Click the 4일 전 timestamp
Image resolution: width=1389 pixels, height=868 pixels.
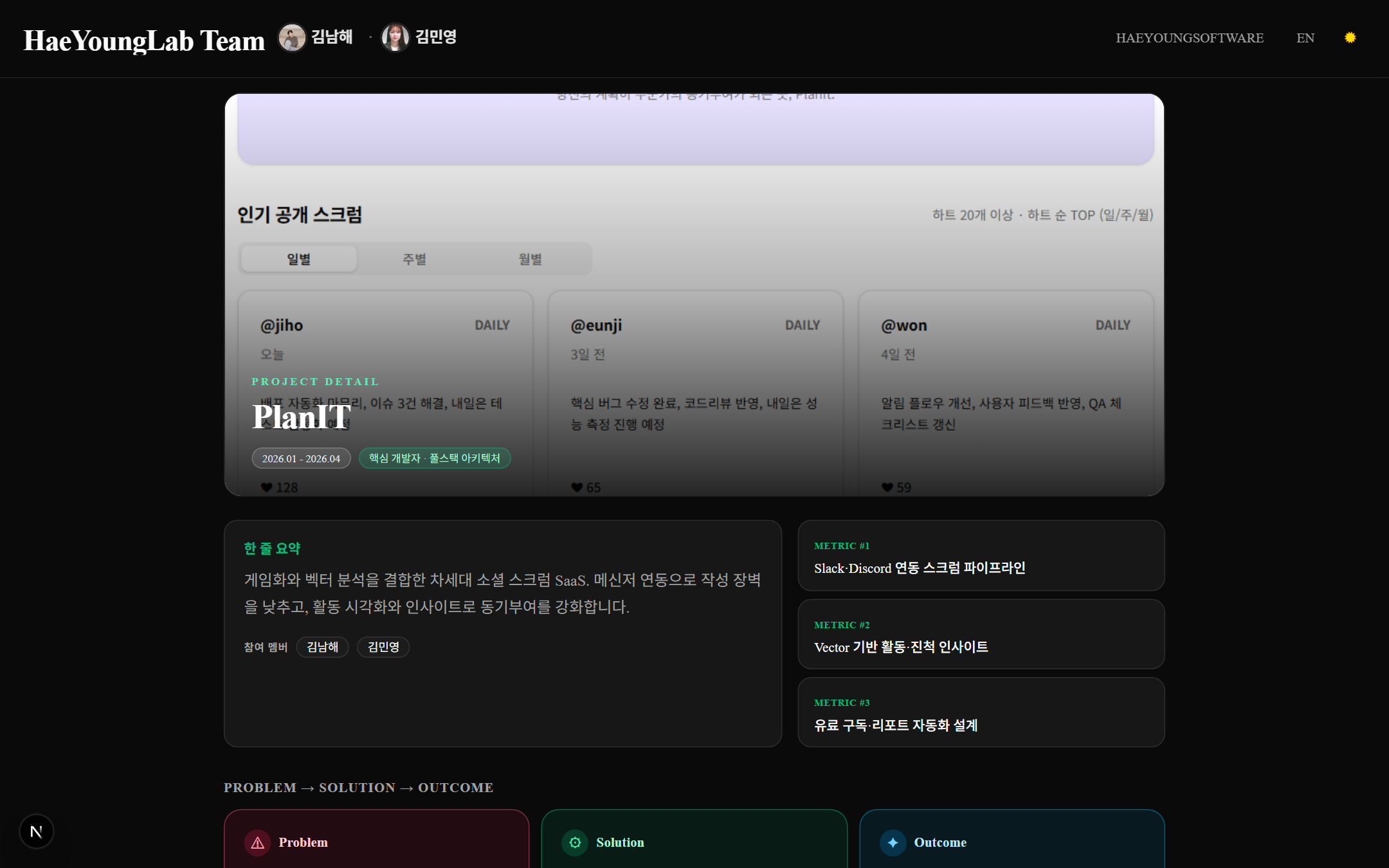point(898,354)
